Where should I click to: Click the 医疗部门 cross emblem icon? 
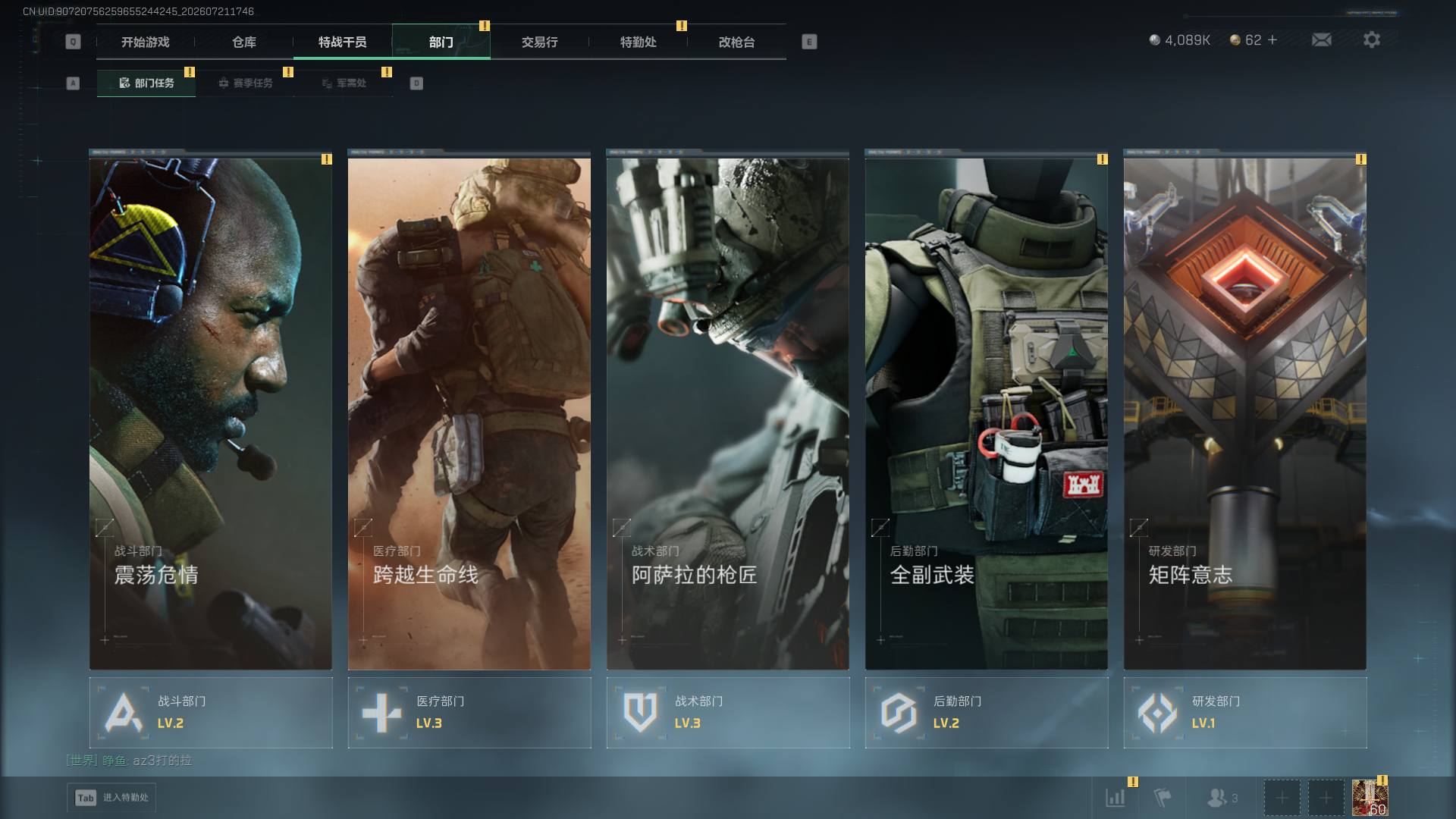tap(382, 713)
